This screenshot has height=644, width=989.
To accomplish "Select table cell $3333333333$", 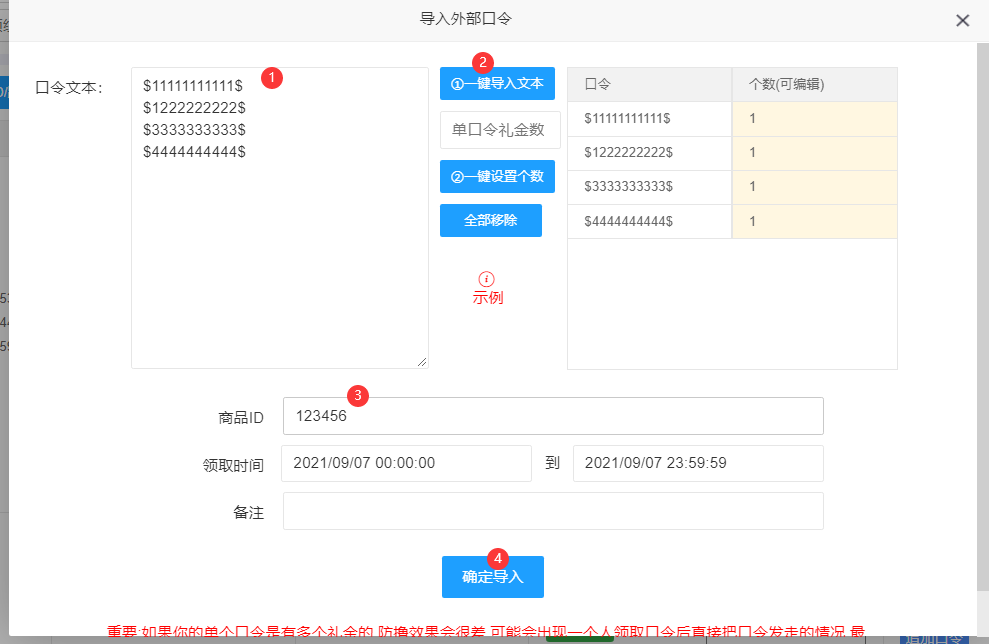I will 650,187.
